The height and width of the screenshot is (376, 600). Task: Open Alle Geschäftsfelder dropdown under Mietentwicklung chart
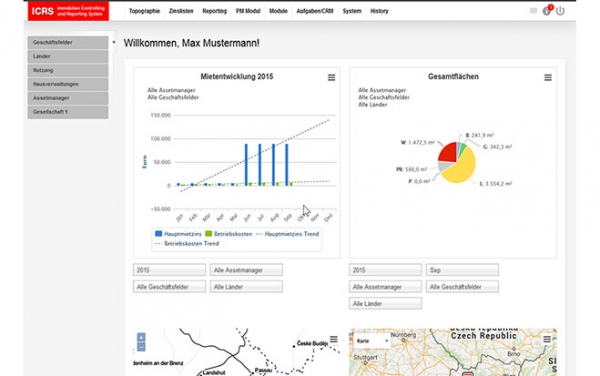[170, 287]
